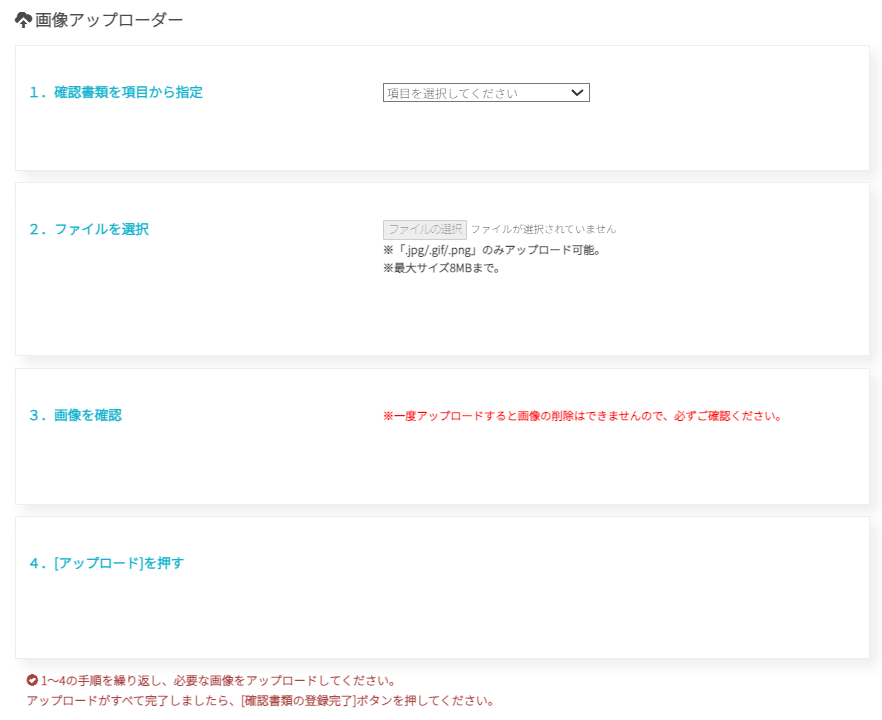Click the red warning about 画像の削除はできません
The image size is (882, 720).
pyautogui.click(x=583, y=416)
